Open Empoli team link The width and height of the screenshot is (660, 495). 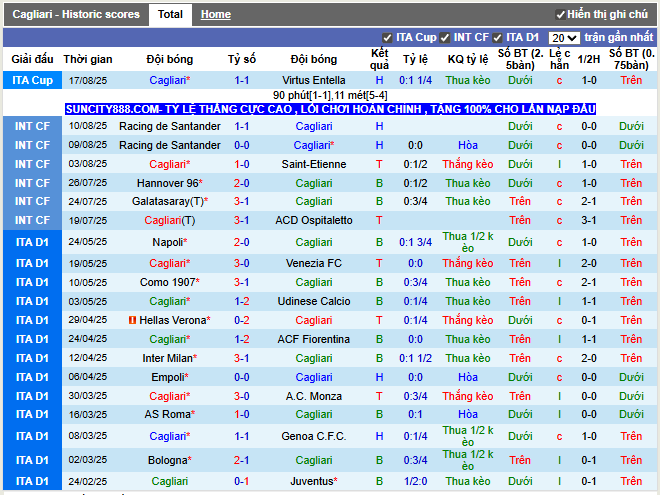[170, 377]
